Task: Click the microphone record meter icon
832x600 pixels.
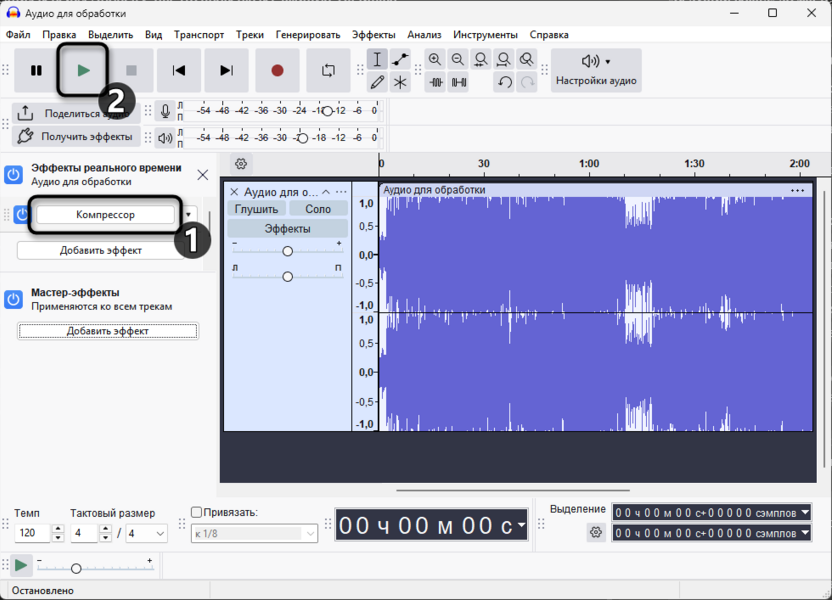Action: [165, 111]
